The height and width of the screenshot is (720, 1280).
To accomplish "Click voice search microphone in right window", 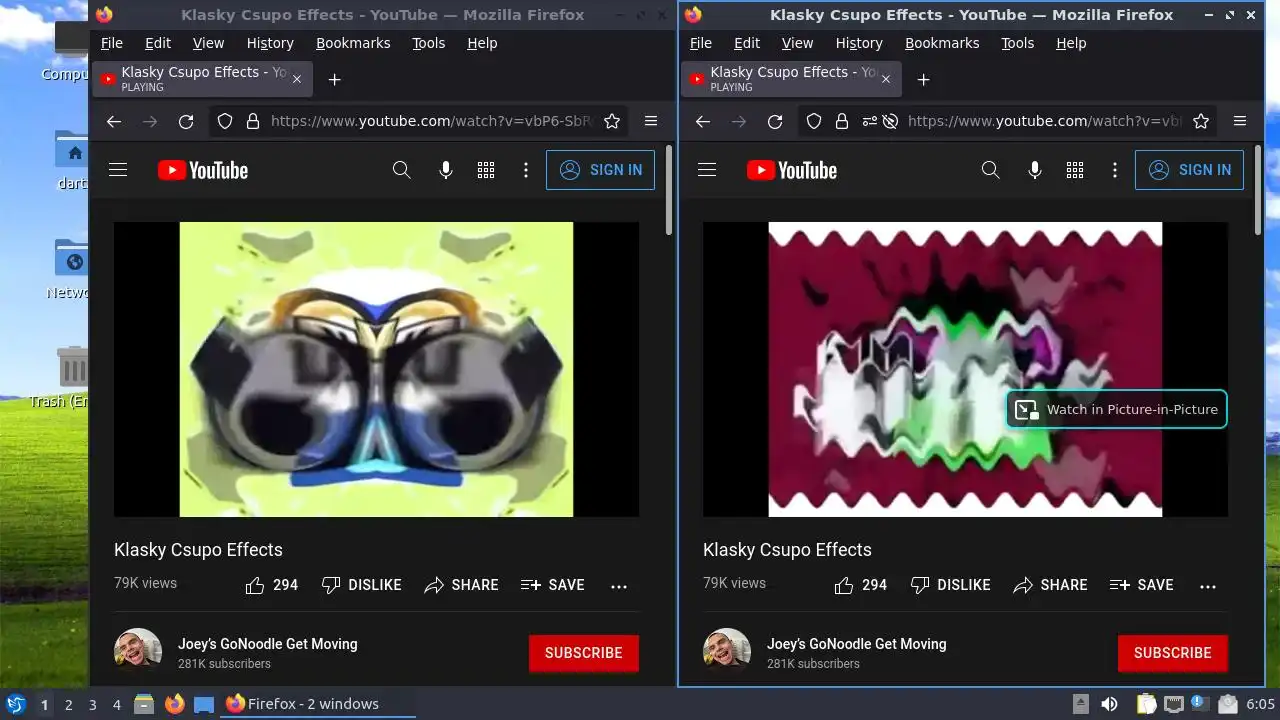I will (x=1035, y=170).
